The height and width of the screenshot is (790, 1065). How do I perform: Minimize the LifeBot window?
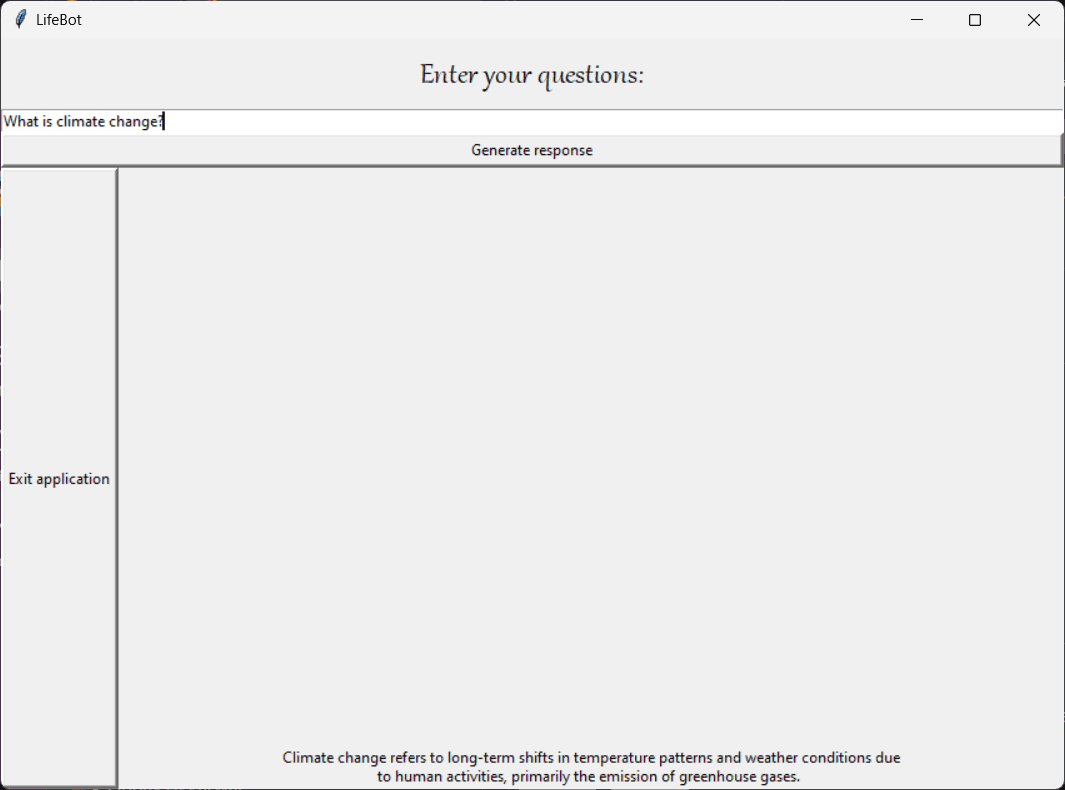click(916, 20)
